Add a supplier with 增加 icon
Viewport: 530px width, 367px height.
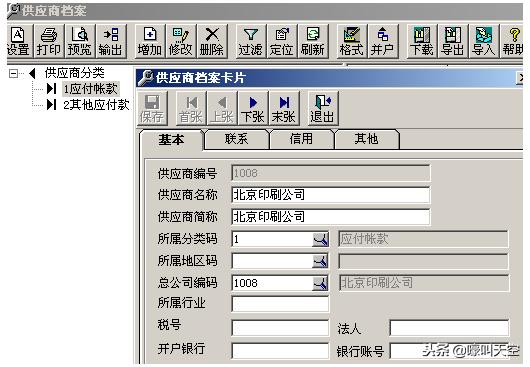[150, 42]
